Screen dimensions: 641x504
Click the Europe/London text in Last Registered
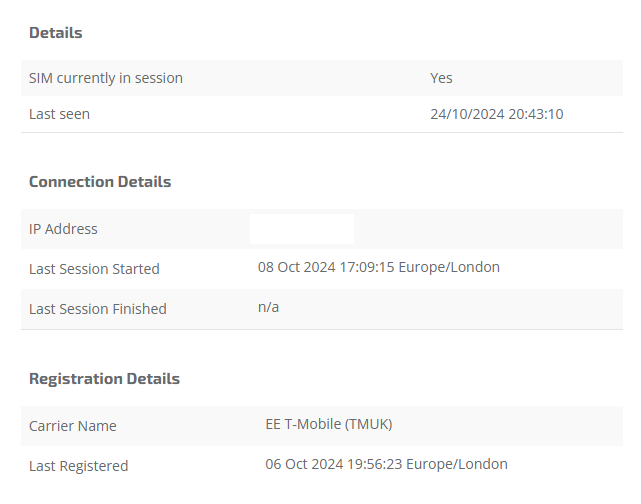coord(457,464)
